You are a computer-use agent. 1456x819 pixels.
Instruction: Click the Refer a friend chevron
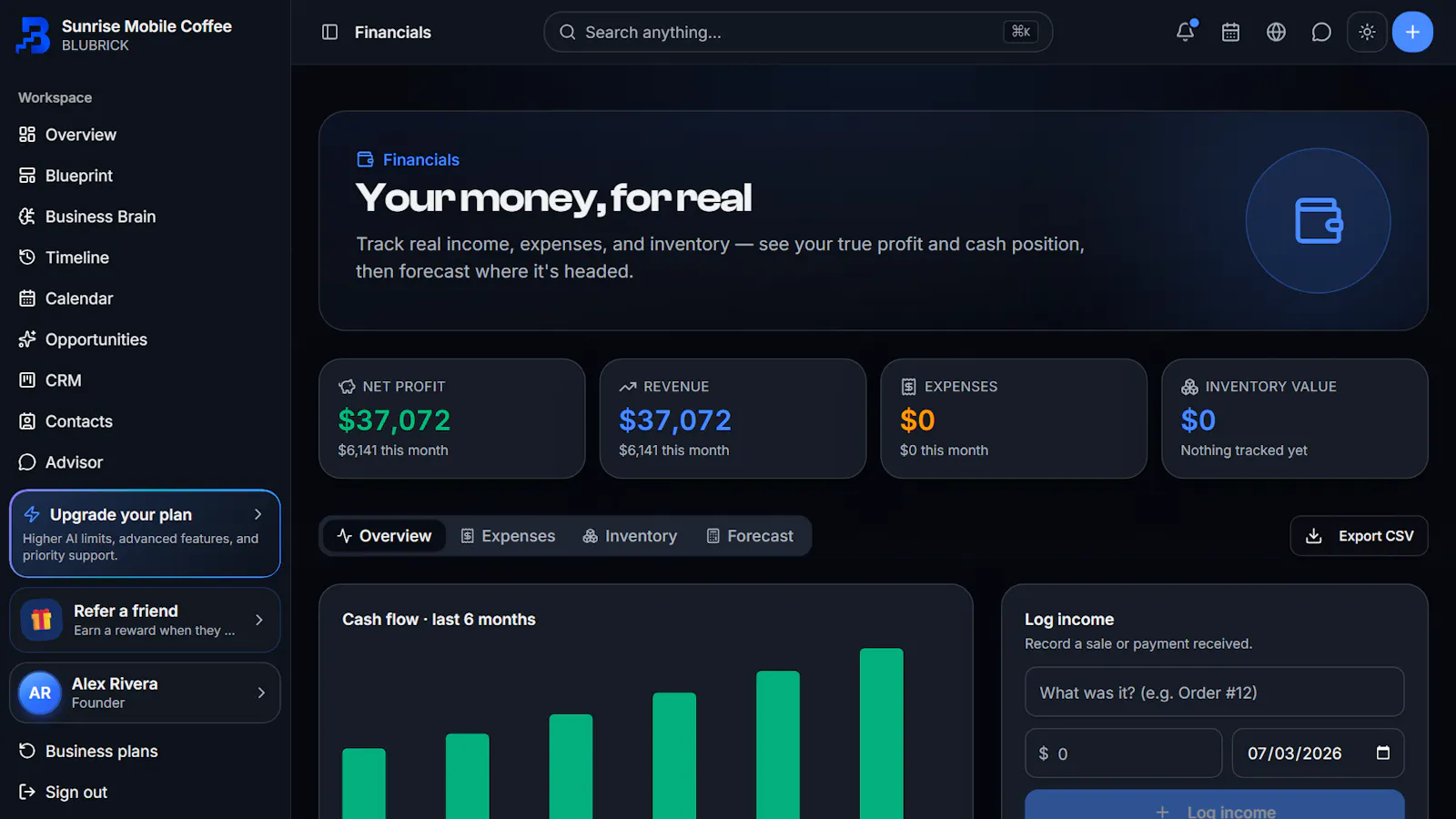point(259,620)
